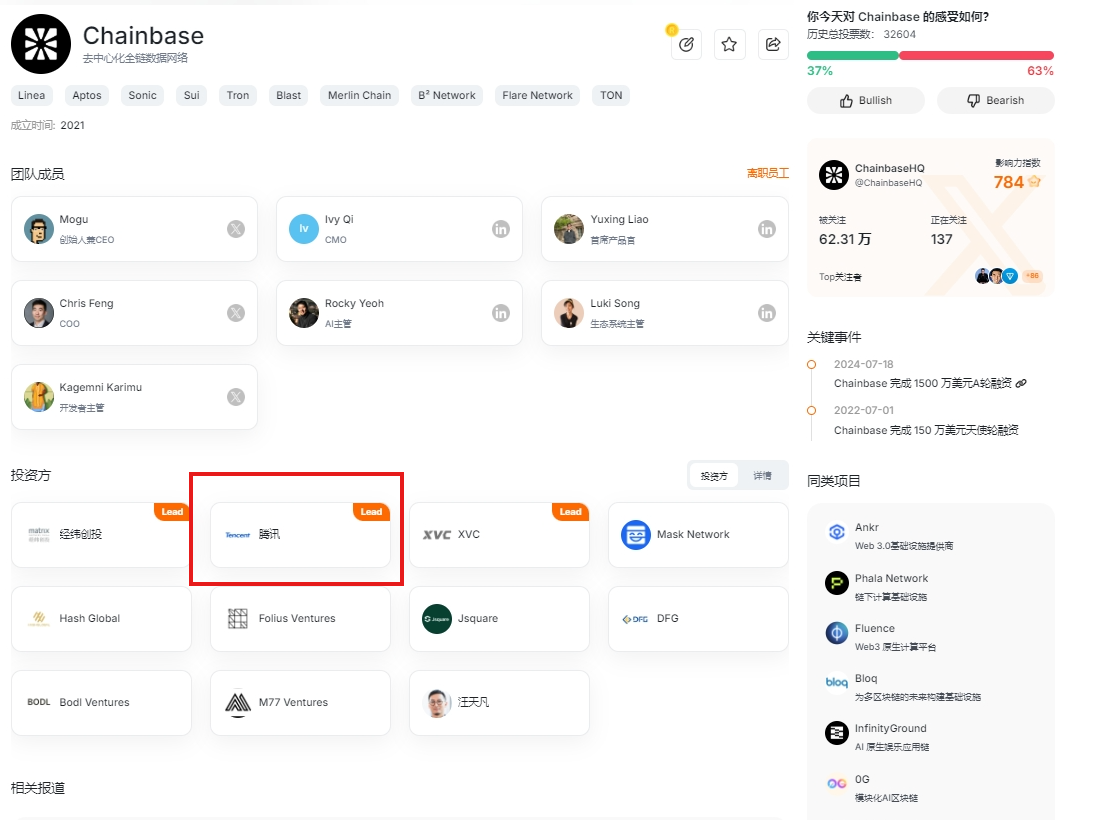Open Rocky Yeoh's LinkedIn icon
1093x820 pixels.
501,313
